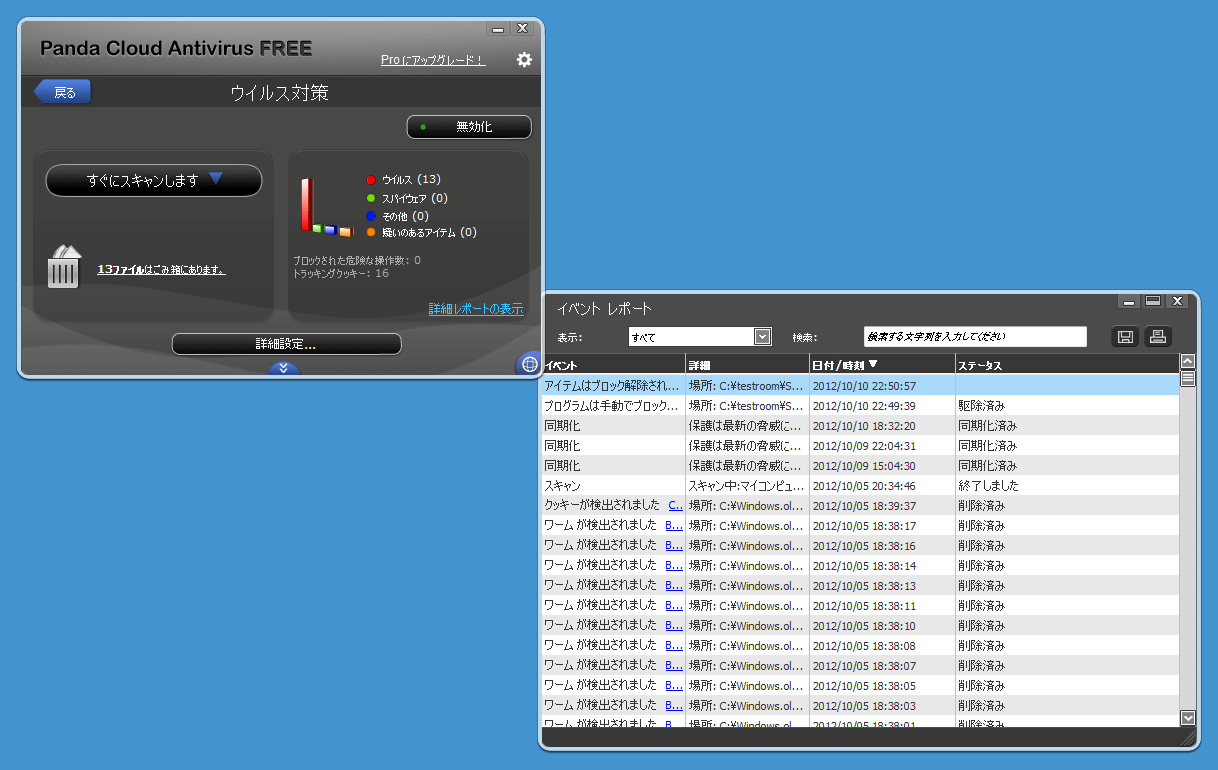Select the 同期化 row at 2012/10/09 22:04:31
Screen dimensions: 1218x770
860,445
